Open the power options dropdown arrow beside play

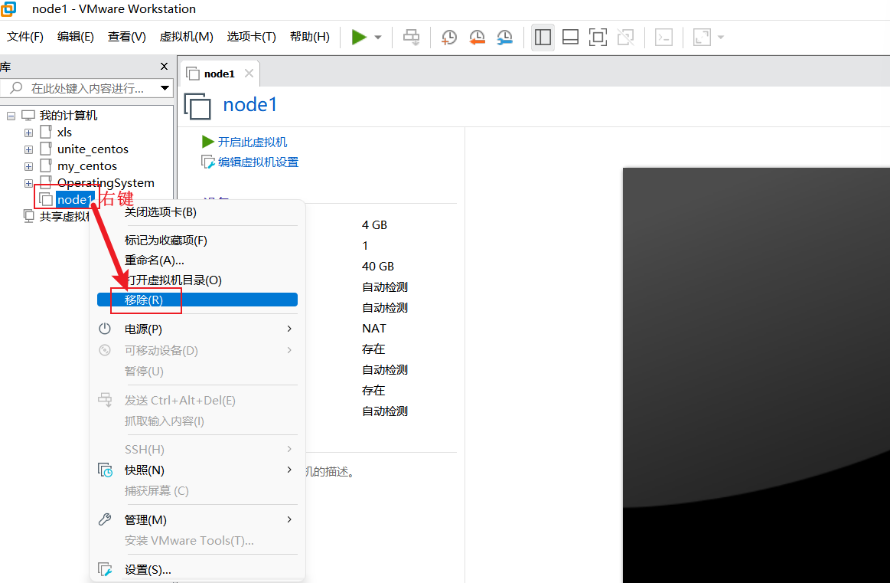[x=378, y=37]
